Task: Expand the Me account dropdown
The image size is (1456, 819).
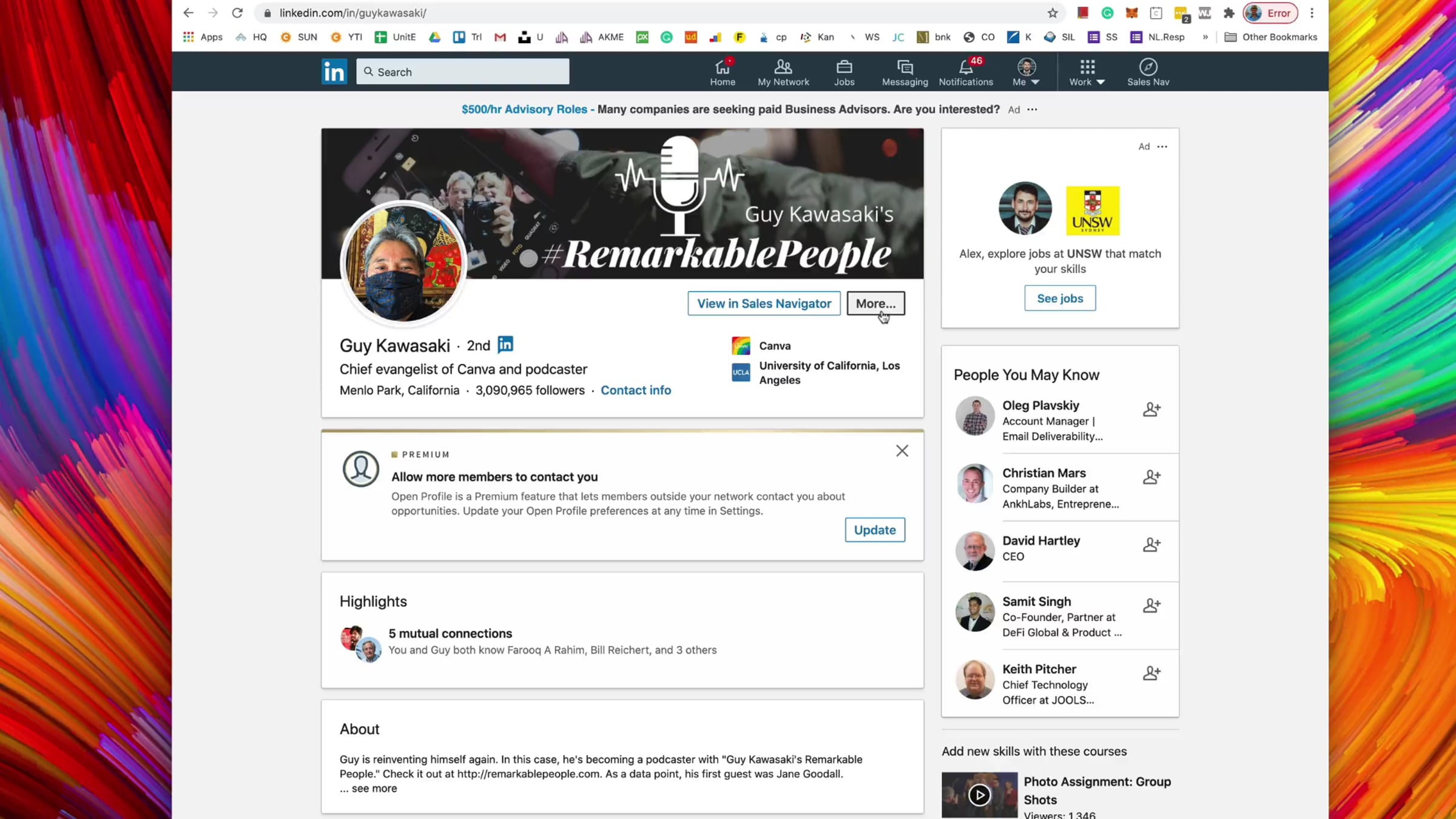Action: (1026, 72)
